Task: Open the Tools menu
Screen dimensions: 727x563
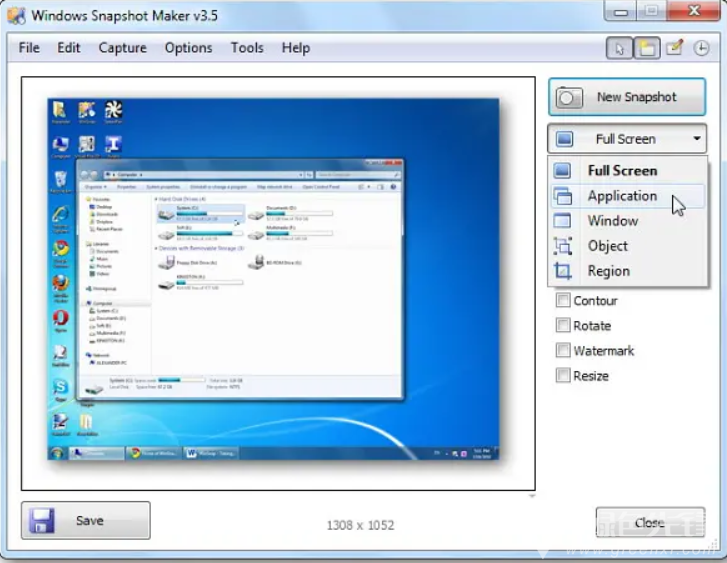Action: pyautogui.click(x=247, y=48)
